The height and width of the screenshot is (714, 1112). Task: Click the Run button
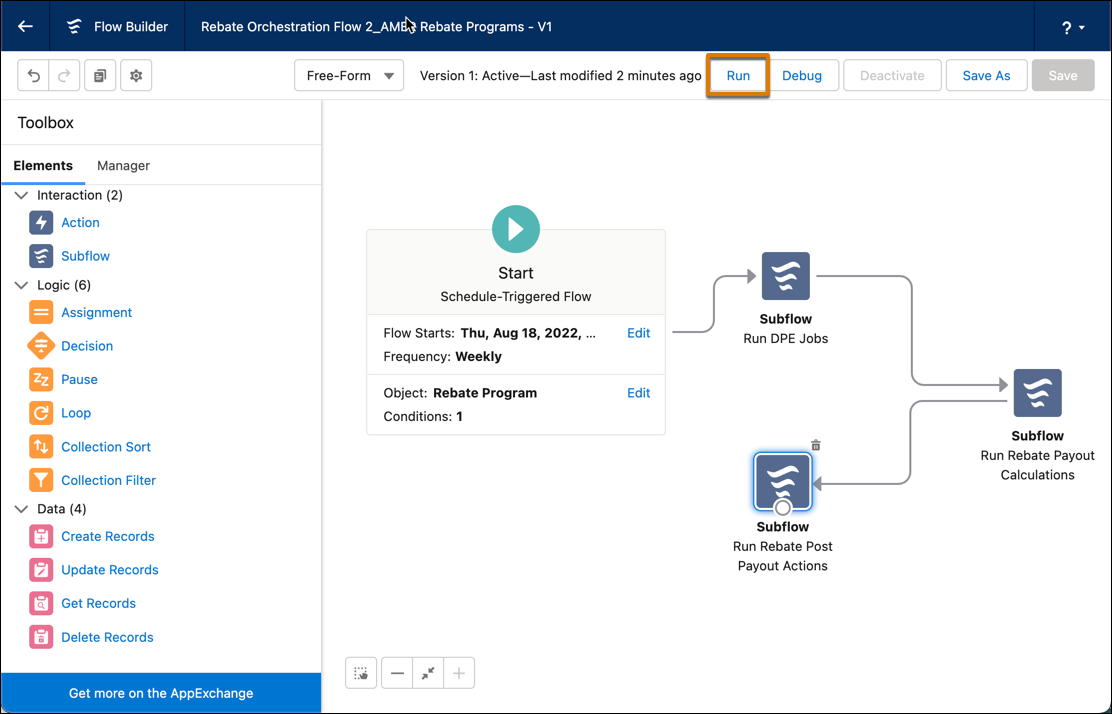[x=738, y=75]
